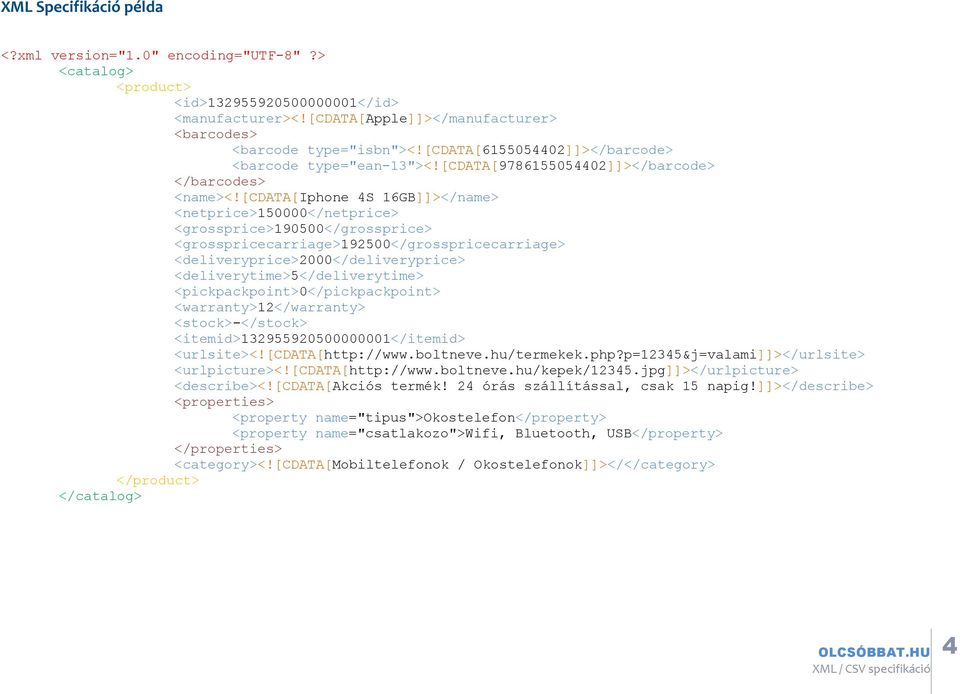Viewport: 960px width, 694px height.
Task: Click the xml version declaration line
Action: pyautogui.click(x=163, y=56)
